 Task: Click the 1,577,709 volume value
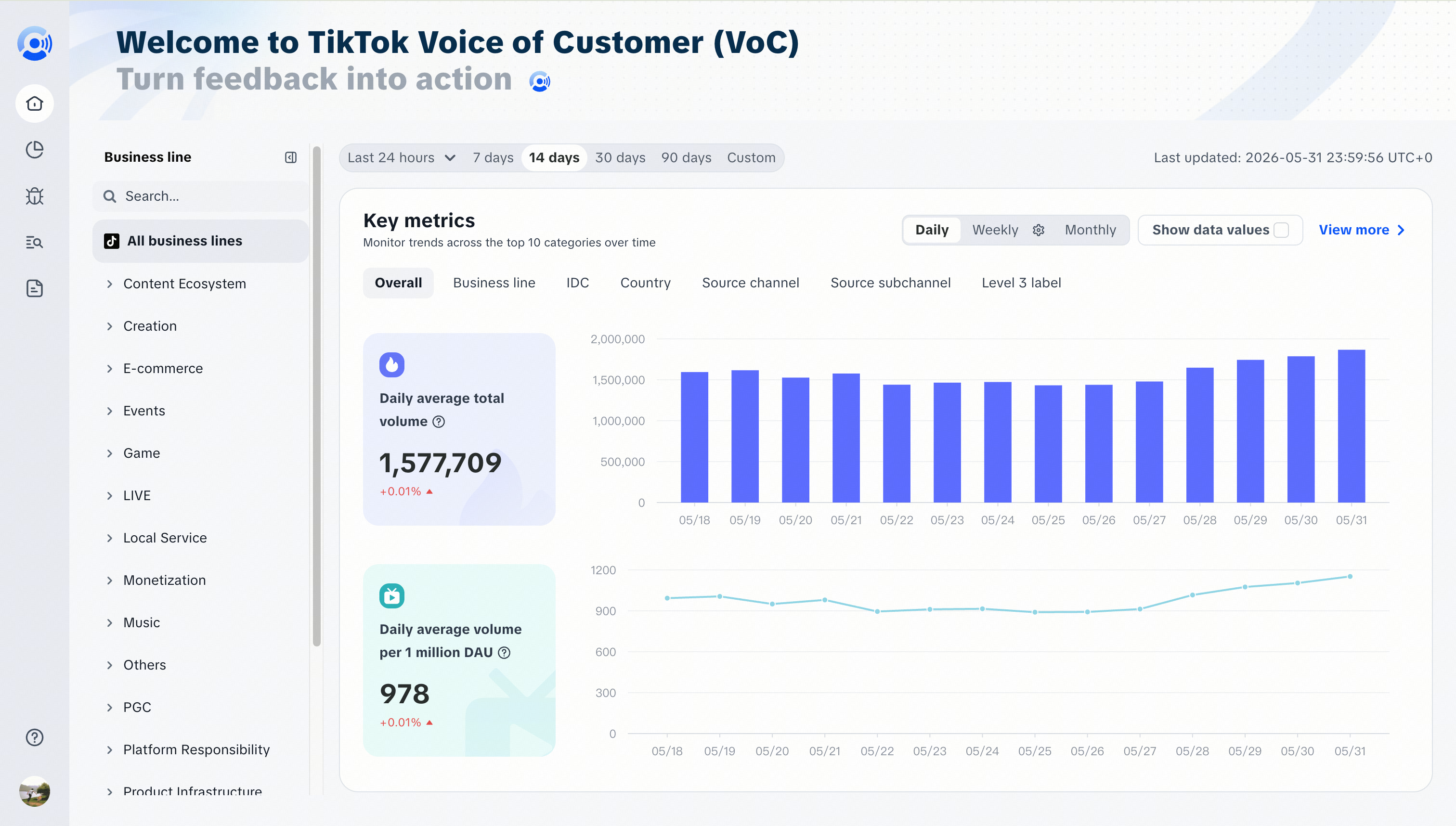441,463
